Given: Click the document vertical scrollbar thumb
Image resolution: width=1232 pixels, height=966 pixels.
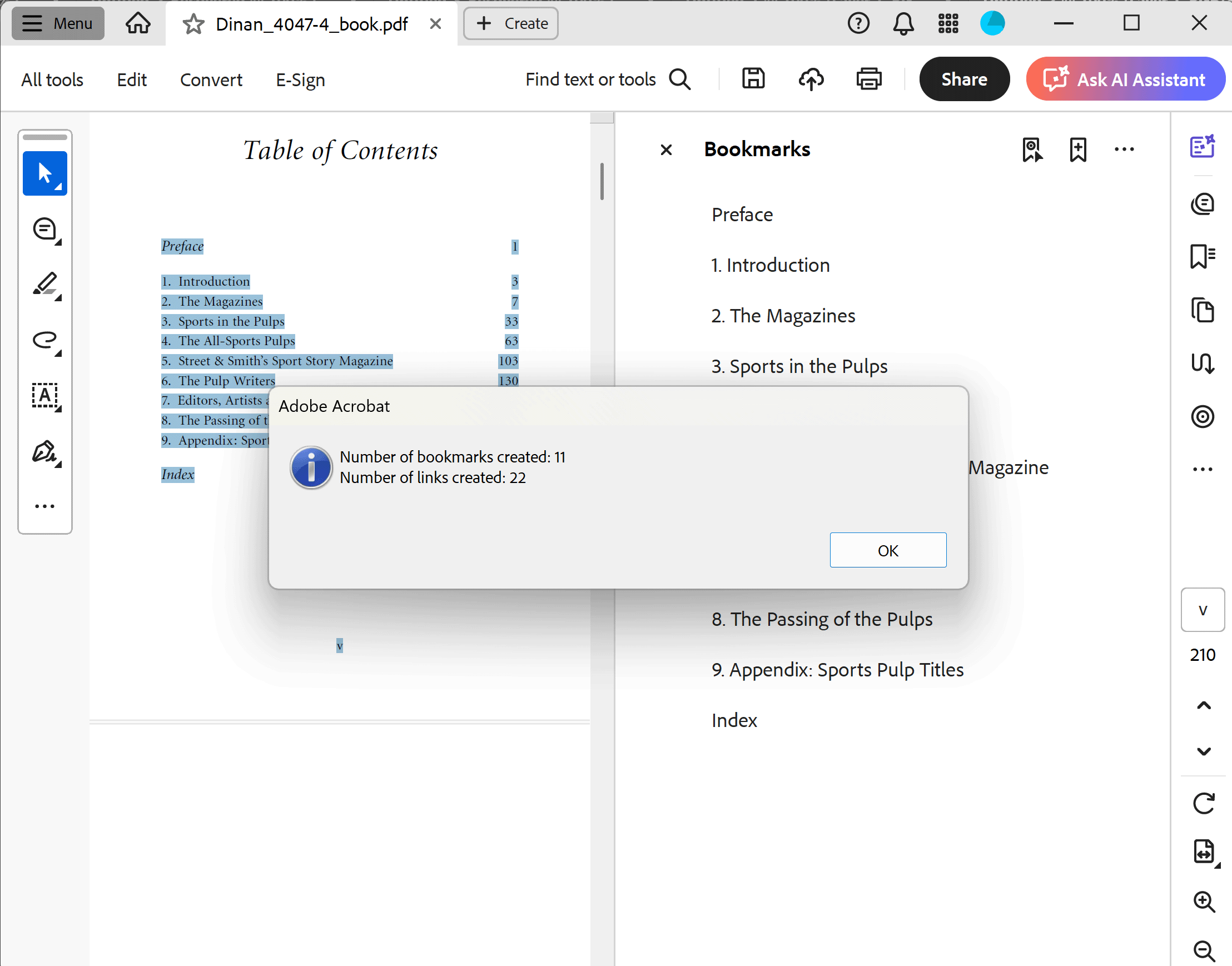Looking at the screenshot, I should (x=602, y=182).
